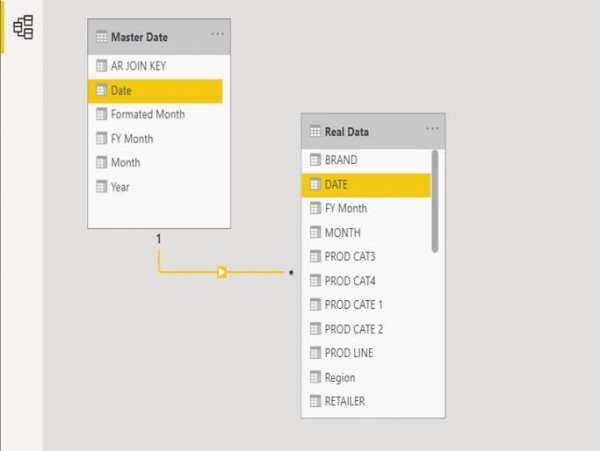Select the PROD CATE 2 field
Screen dimensions: 600x451
[366, 329]
